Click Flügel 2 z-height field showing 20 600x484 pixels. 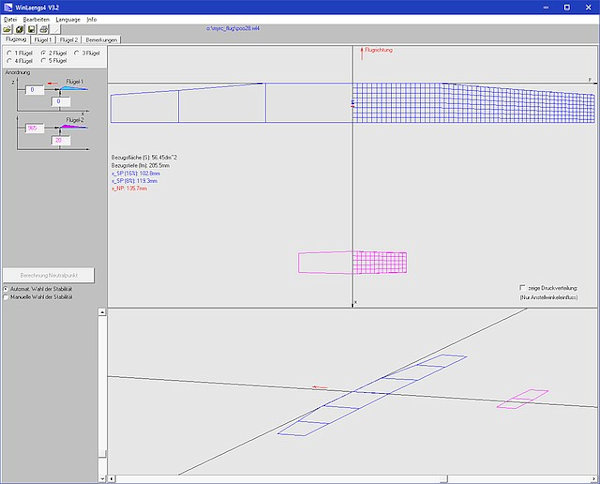[61, 140]
